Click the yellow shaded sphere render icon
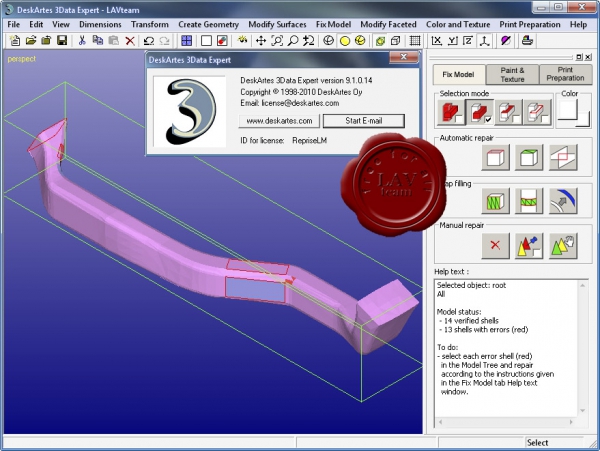Image resolution: width=600 pixels, height=451 pixels. click(345, 41)
